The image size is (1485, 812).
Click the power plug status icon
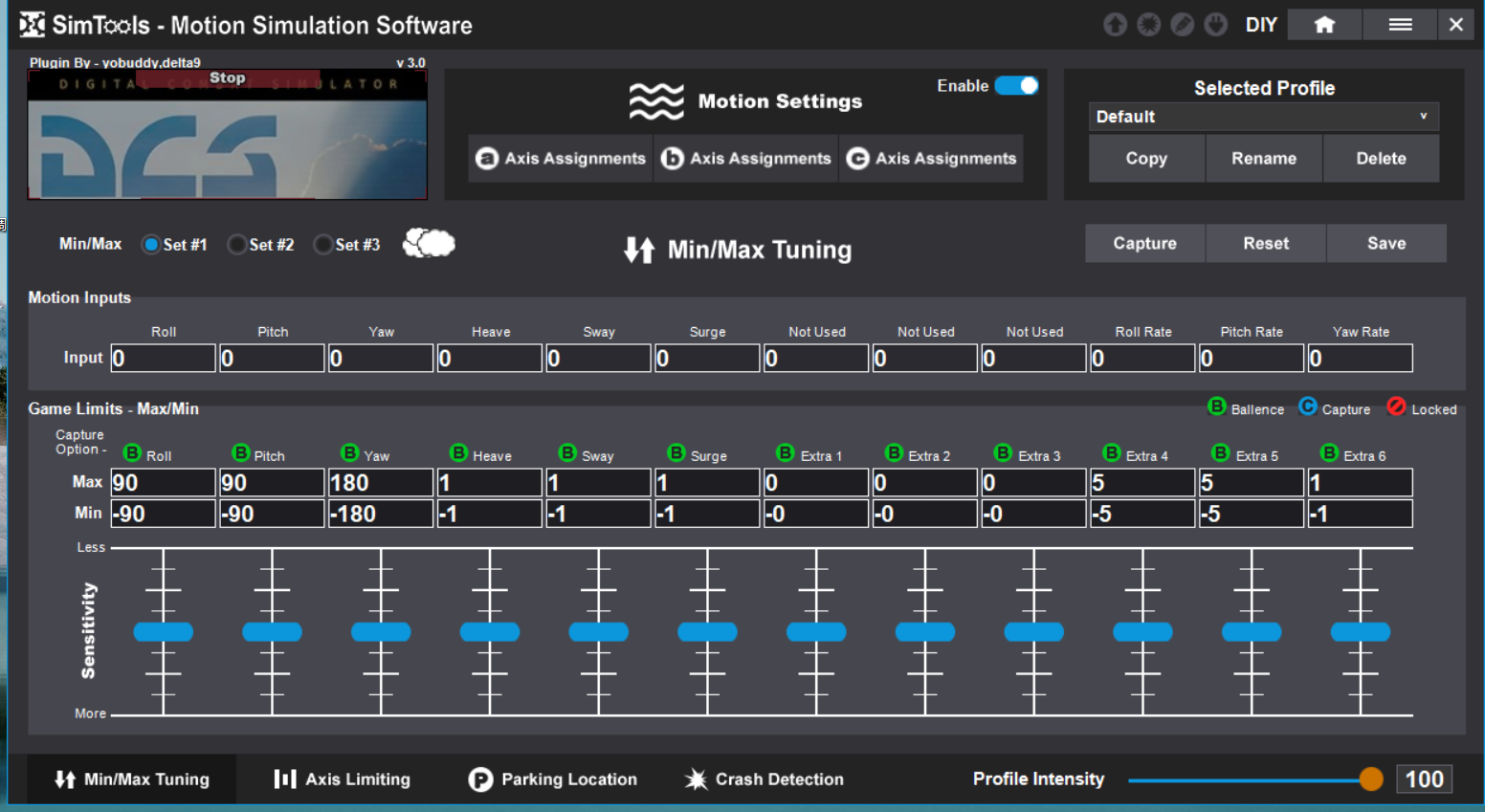[x=1216, y=24]
